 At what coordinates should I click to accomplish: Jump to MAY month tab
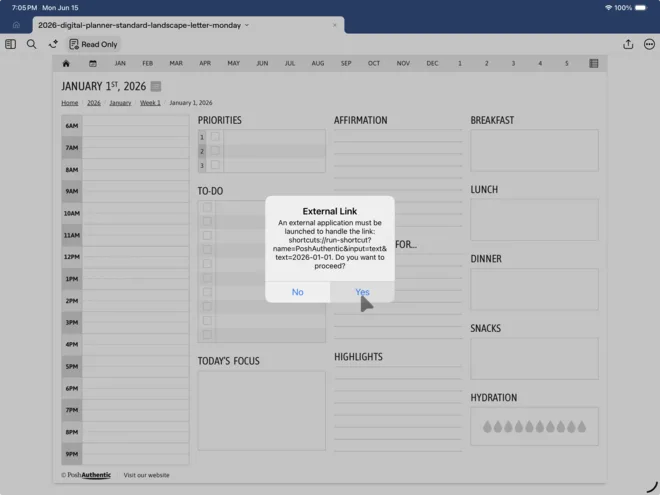(x=234, y=64)
